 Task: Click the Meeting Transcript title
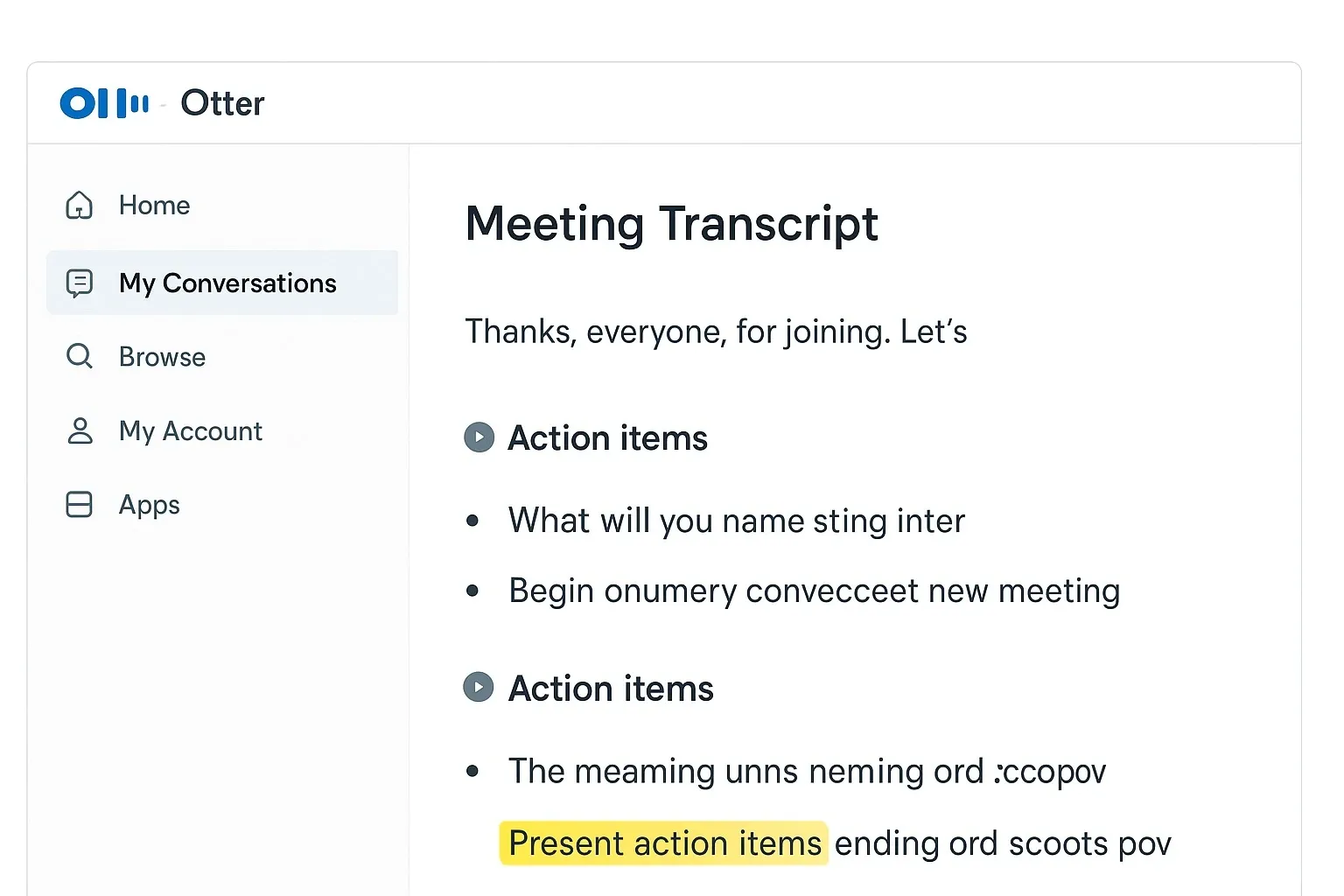[x=671, y=224]
